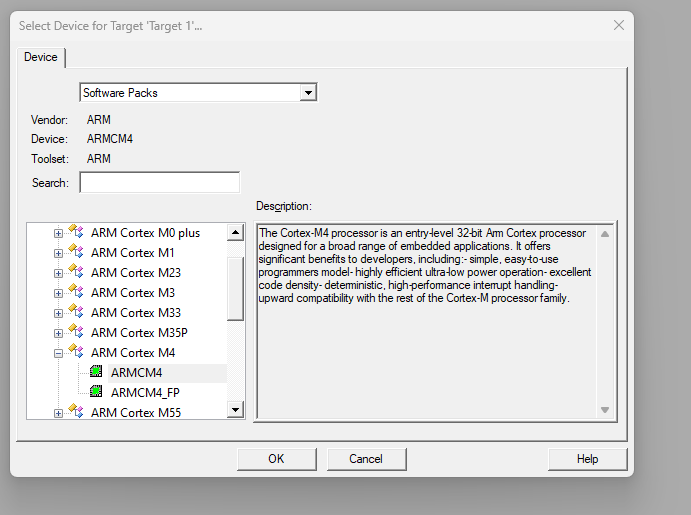691x515 pixels.
Task: Select ARM Cortex M33 tree row
Action: coord(136,313)
